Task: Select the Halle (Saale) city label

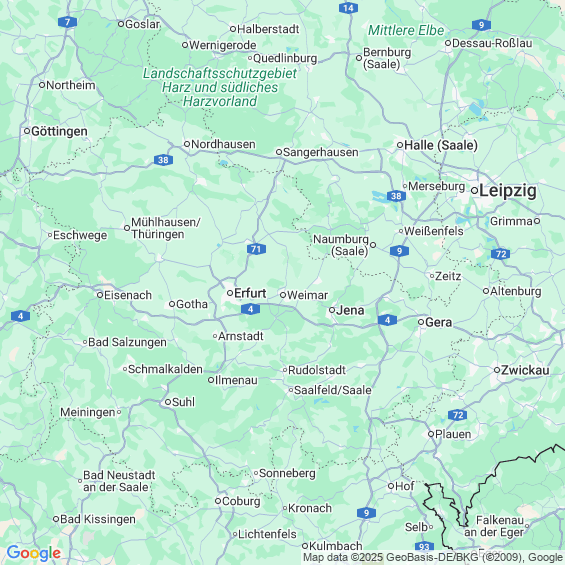Action: 441,145
